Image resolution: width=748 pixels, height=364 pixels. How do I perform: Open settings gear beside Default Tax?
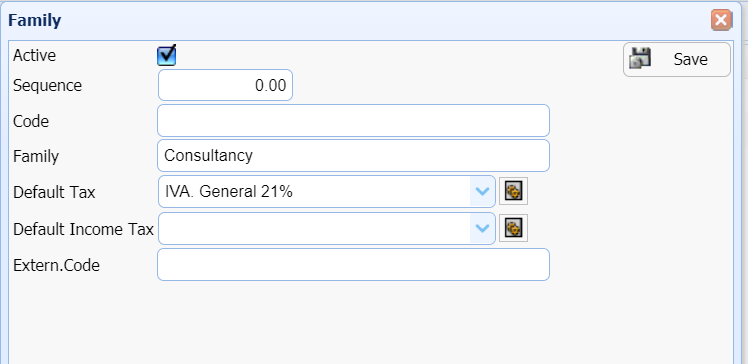[x=513, y=191]
